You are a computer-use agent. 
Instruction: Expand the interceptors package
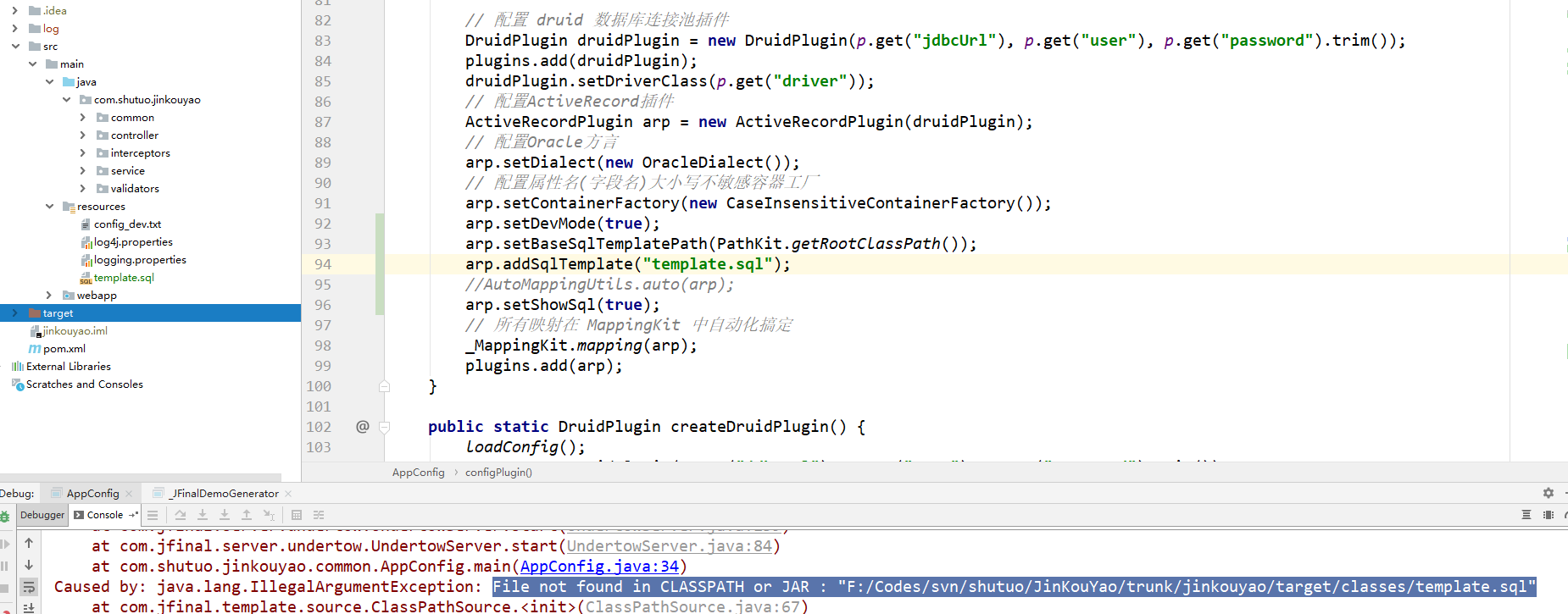(82, 153)
